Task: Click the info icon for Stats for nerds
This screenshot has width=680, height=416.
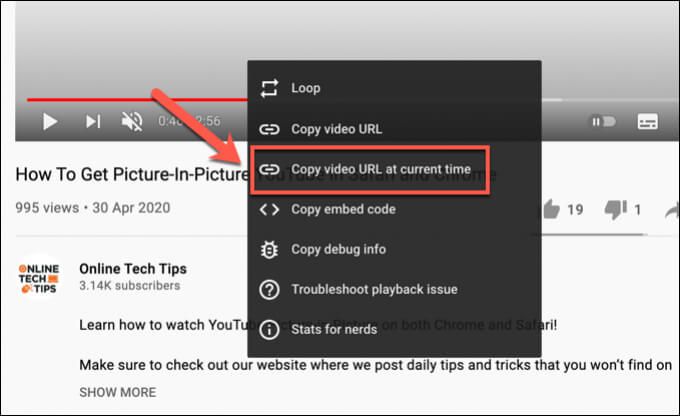Action: 269,330
